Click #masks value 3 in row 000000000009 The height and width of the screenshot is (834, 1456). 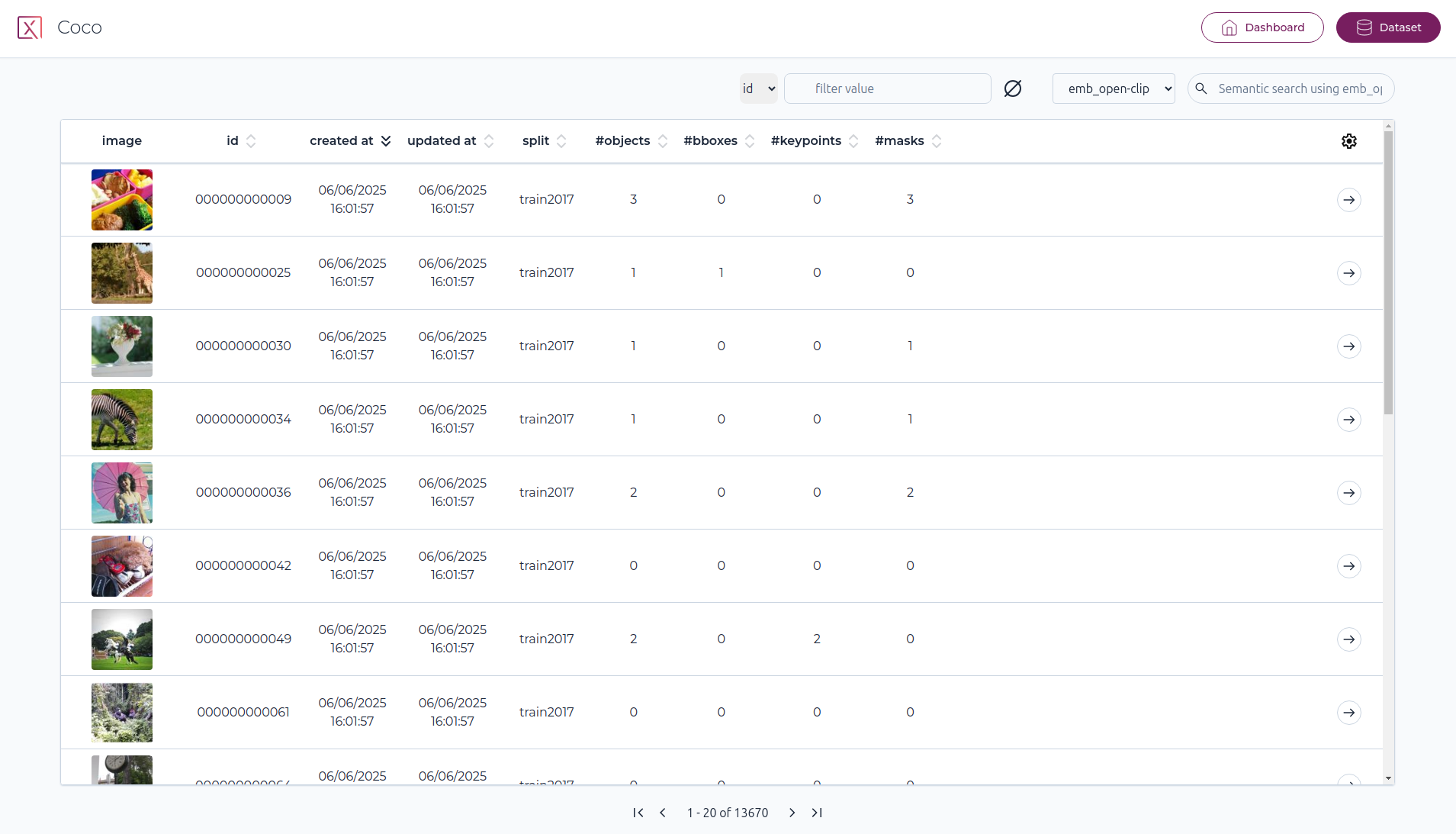(910, 200)
